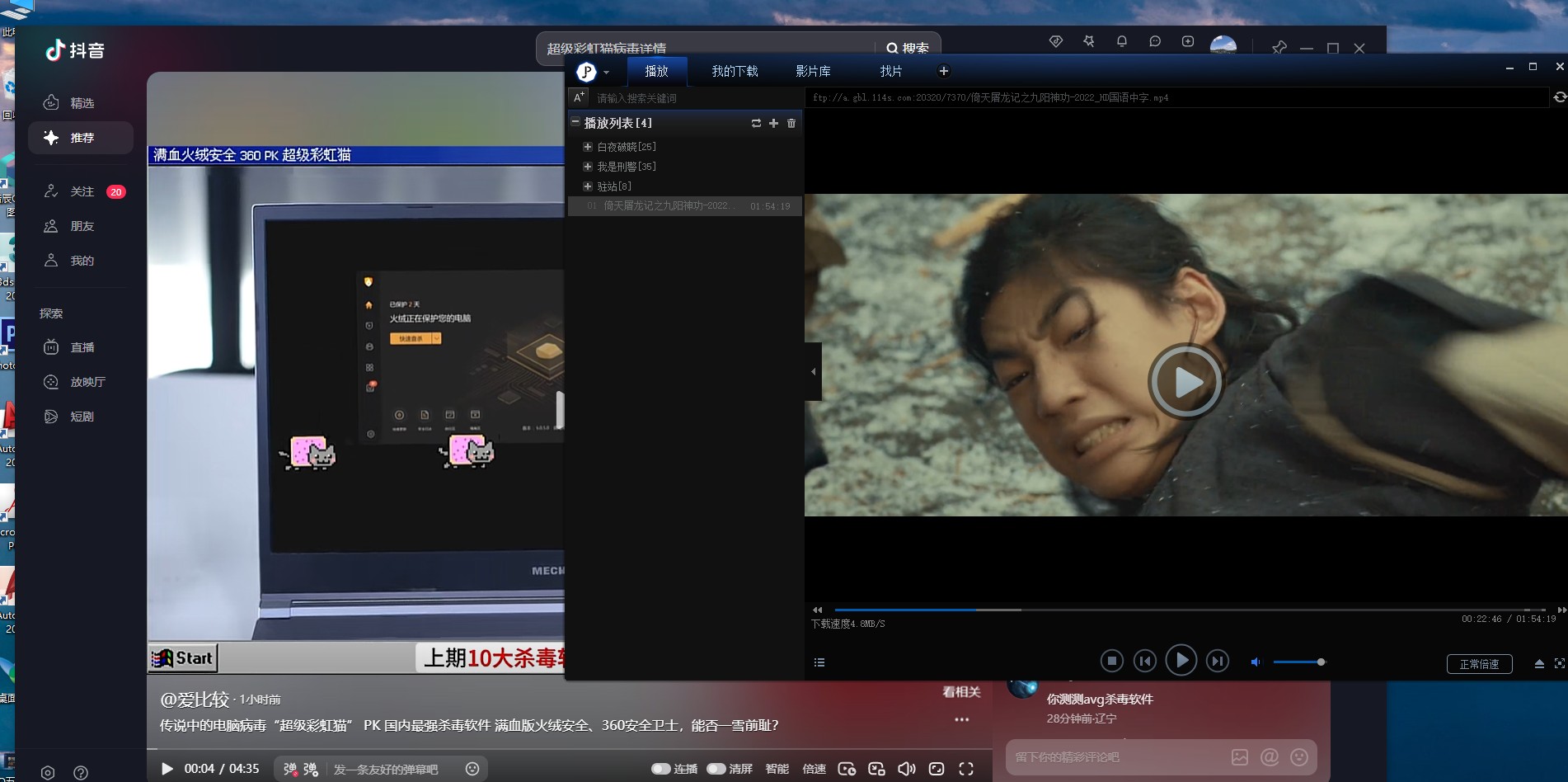Toggle 连播 autoplay switch
Viewport: 1568px width, 782px height.
pyautogui.click(x=660, y=769)
